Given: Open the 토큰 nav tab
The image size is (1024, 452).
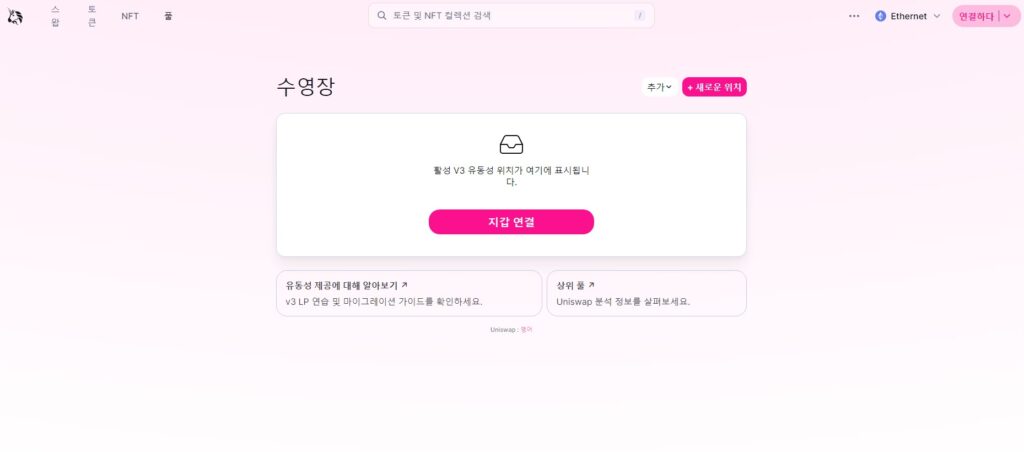Looking at the screenshot, I should coord(91,16).
